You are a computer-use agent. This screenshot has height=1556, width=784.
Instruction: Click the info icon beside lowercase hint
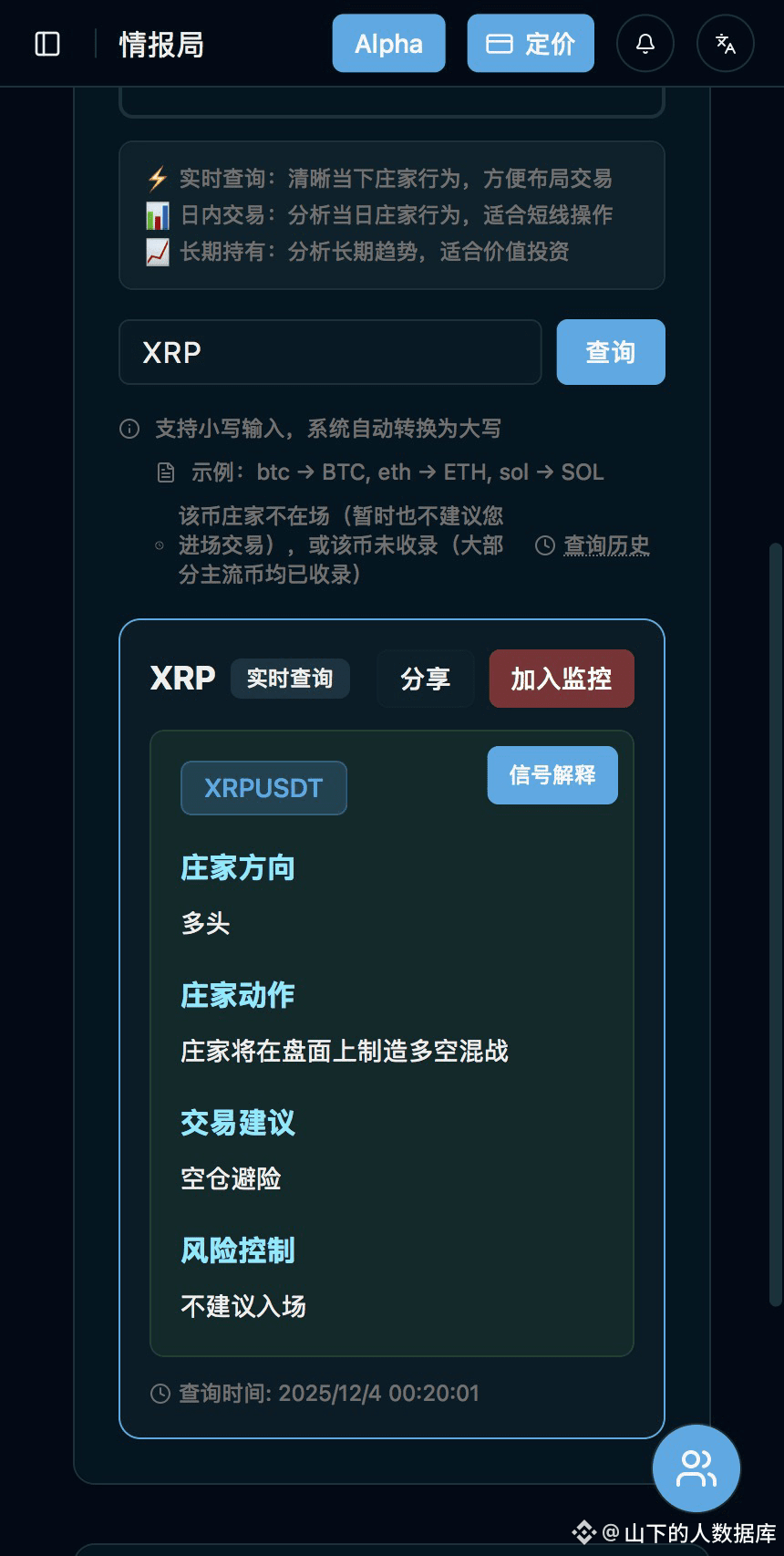(x=129, y=429)
